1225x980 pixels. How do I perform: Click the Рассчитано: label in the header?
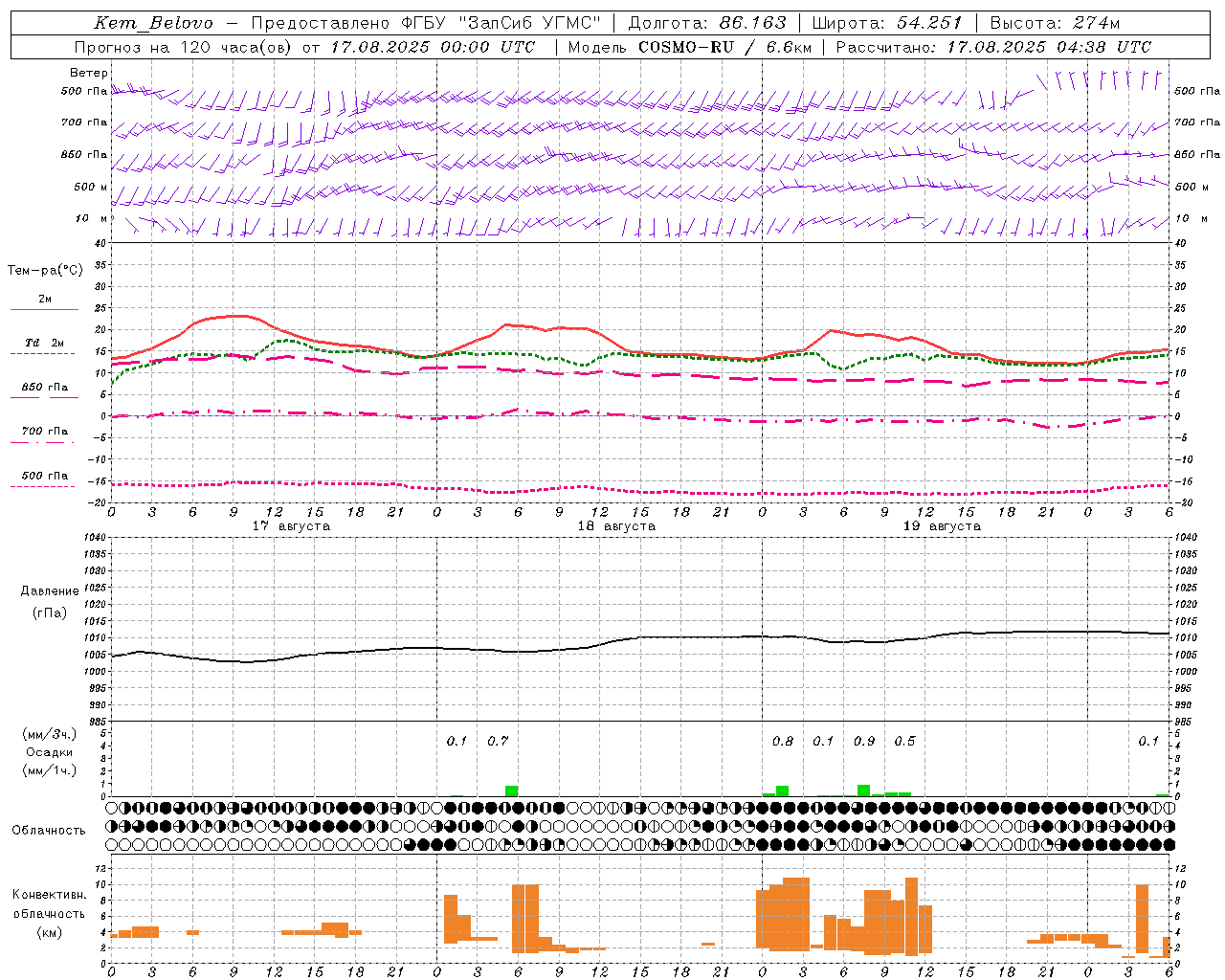point(885,47)
